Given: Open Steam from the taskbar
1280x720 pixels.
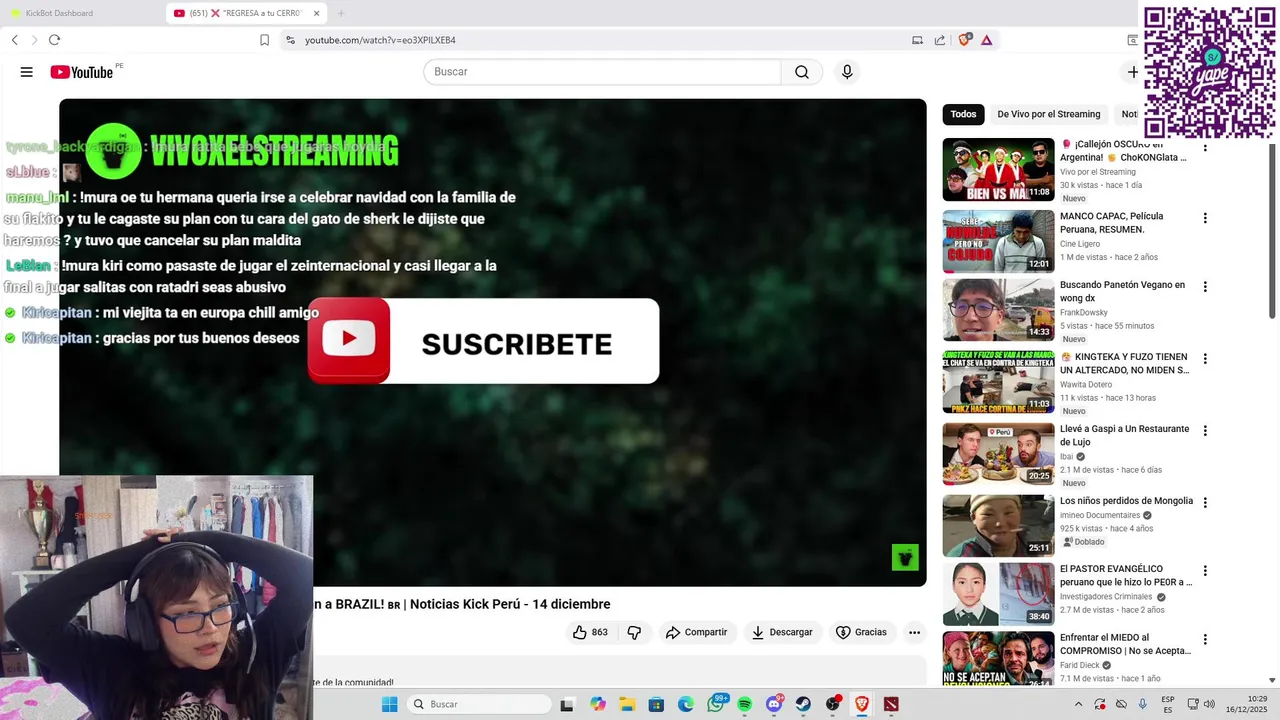Looking at the screenshot, I should (x=803, y=704).
